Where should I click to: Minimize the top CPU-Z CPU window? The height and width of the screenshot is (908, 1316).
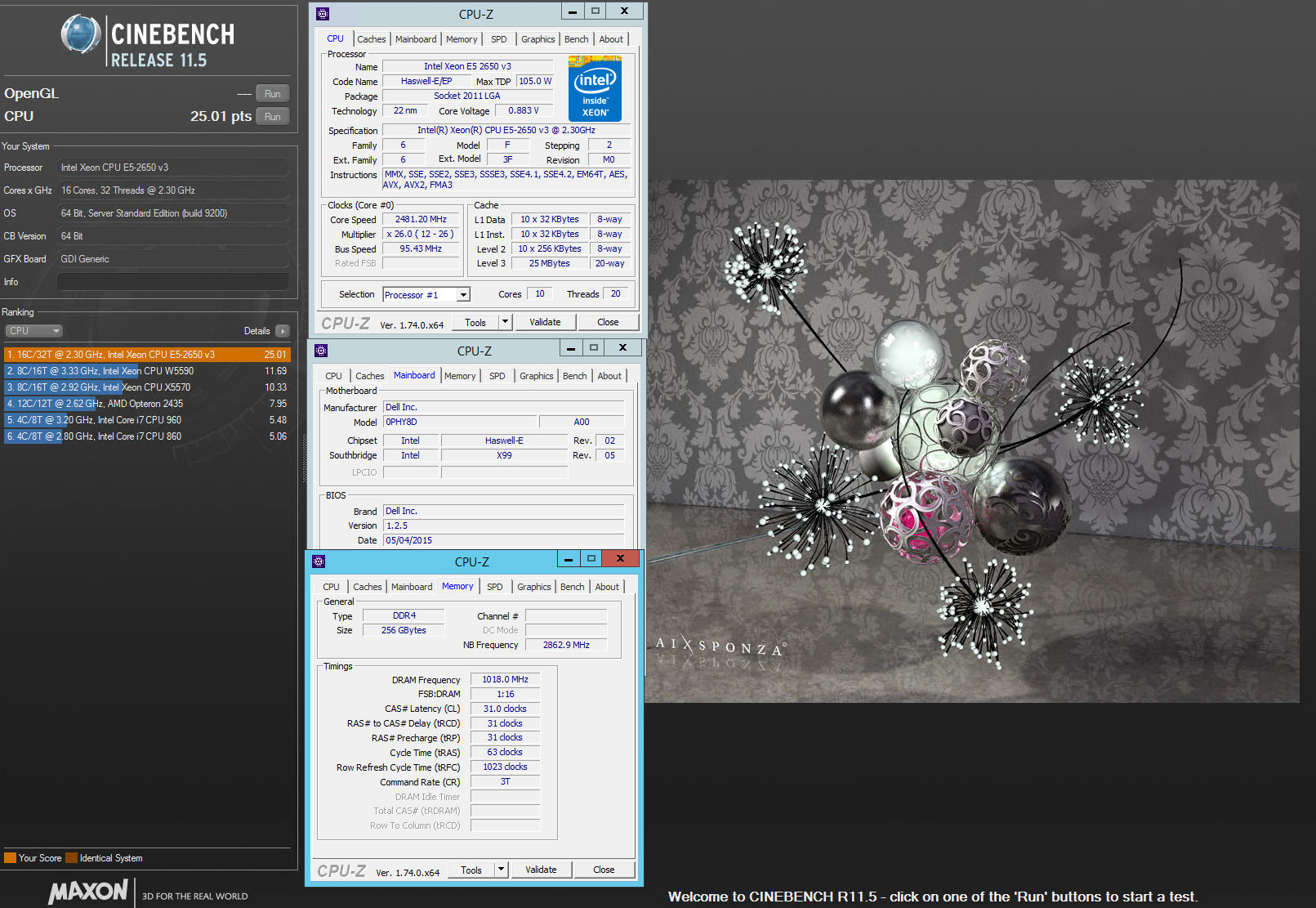click(x=573, y=11)
